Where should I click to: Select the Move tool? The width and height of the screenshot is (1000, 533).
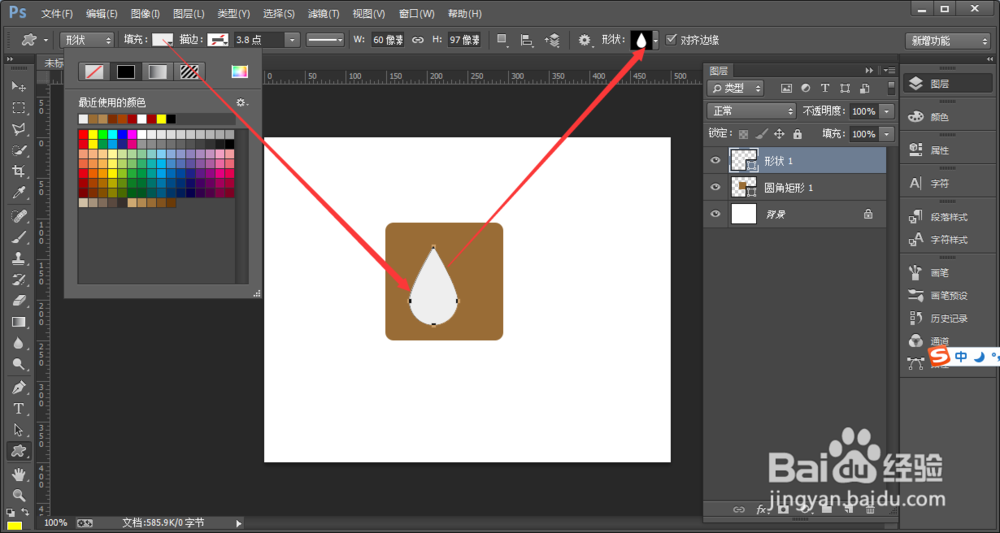pyautogui.click(x=18, y=86)
